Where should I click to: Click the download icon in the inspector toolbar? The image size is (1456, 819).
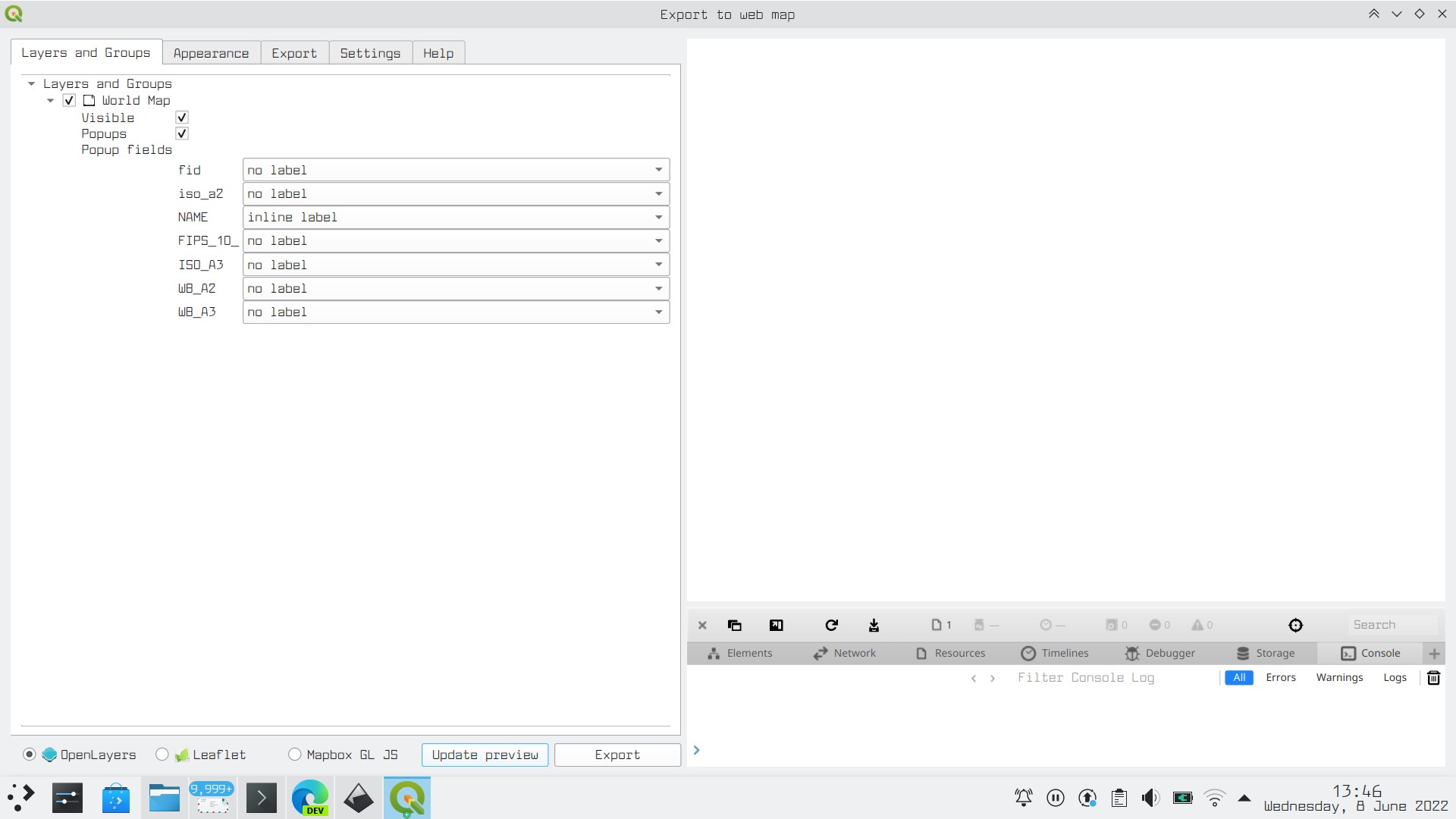(874, 625)
